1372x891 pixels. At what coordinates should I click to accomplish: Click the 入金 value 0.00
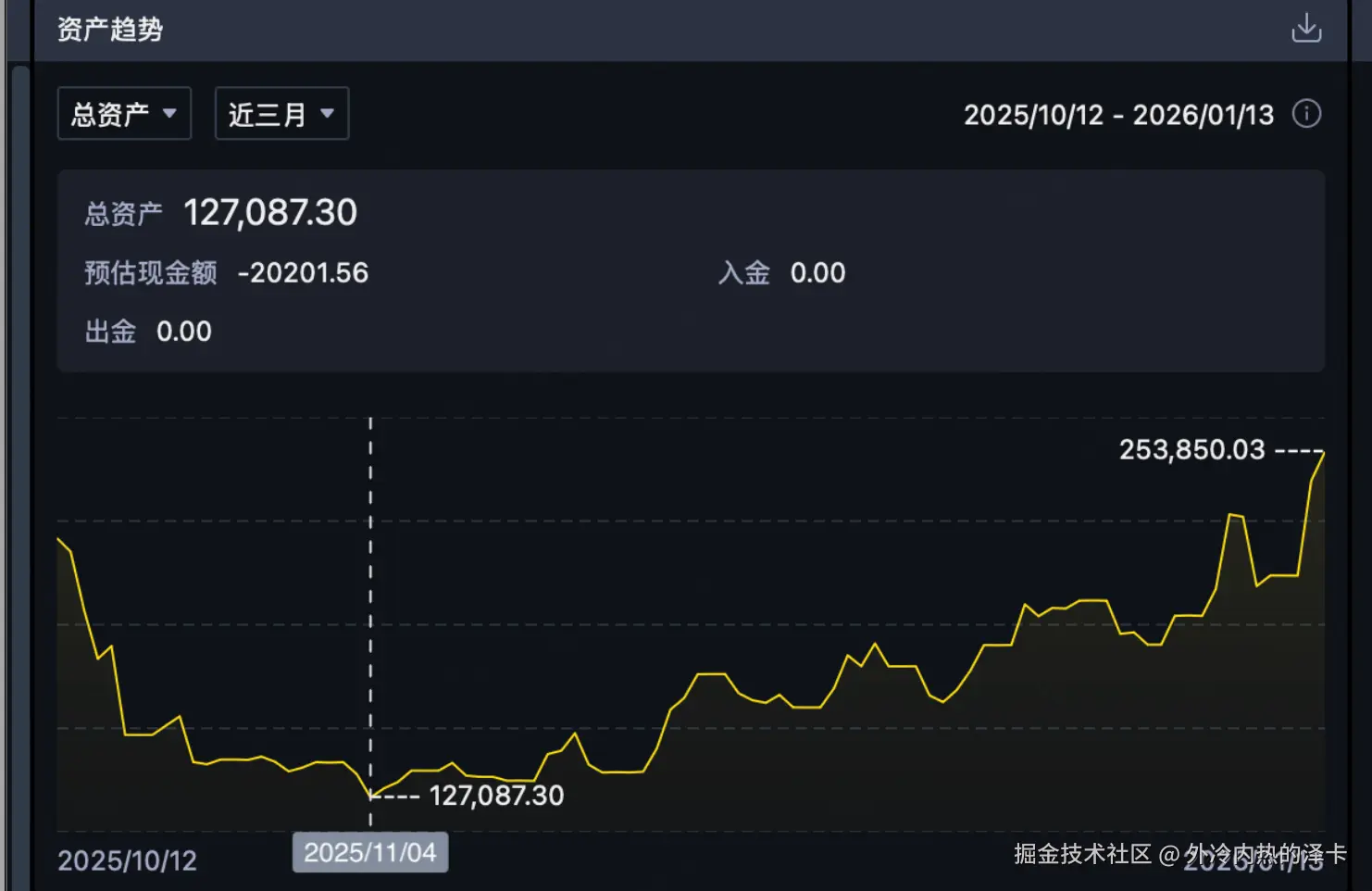click(x=818, y=272)
